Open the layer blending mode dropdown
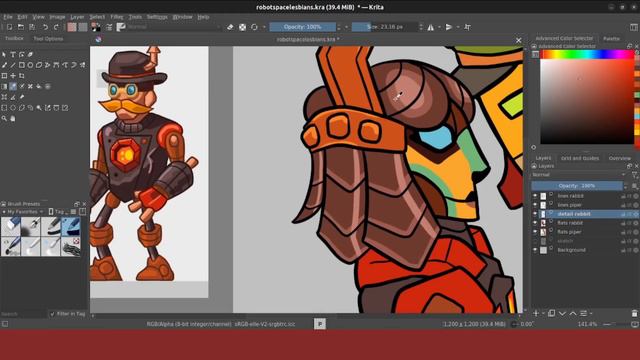 579,175
